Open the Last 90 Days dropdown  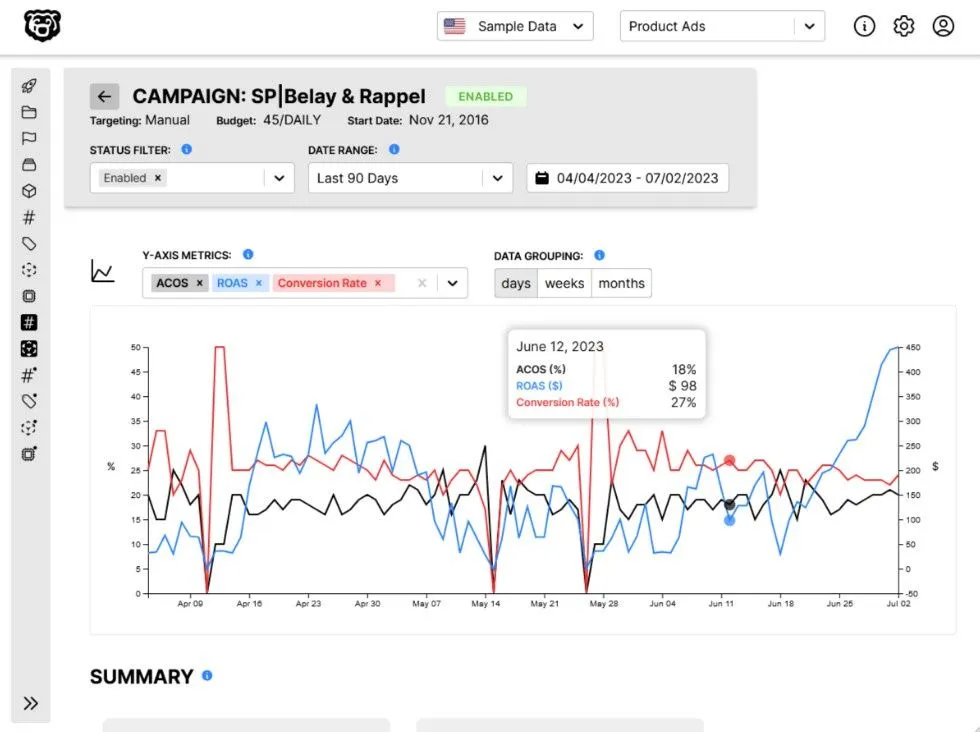[410, 178]
